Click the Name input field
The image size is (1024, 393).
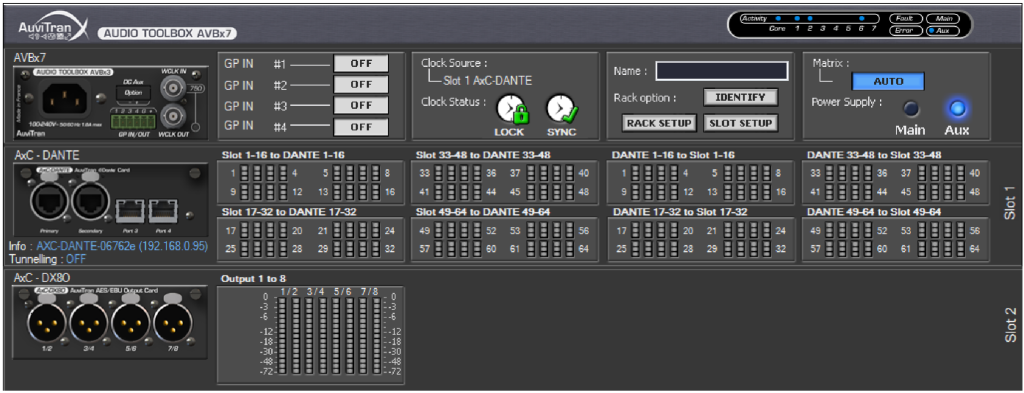coord(722,71)
